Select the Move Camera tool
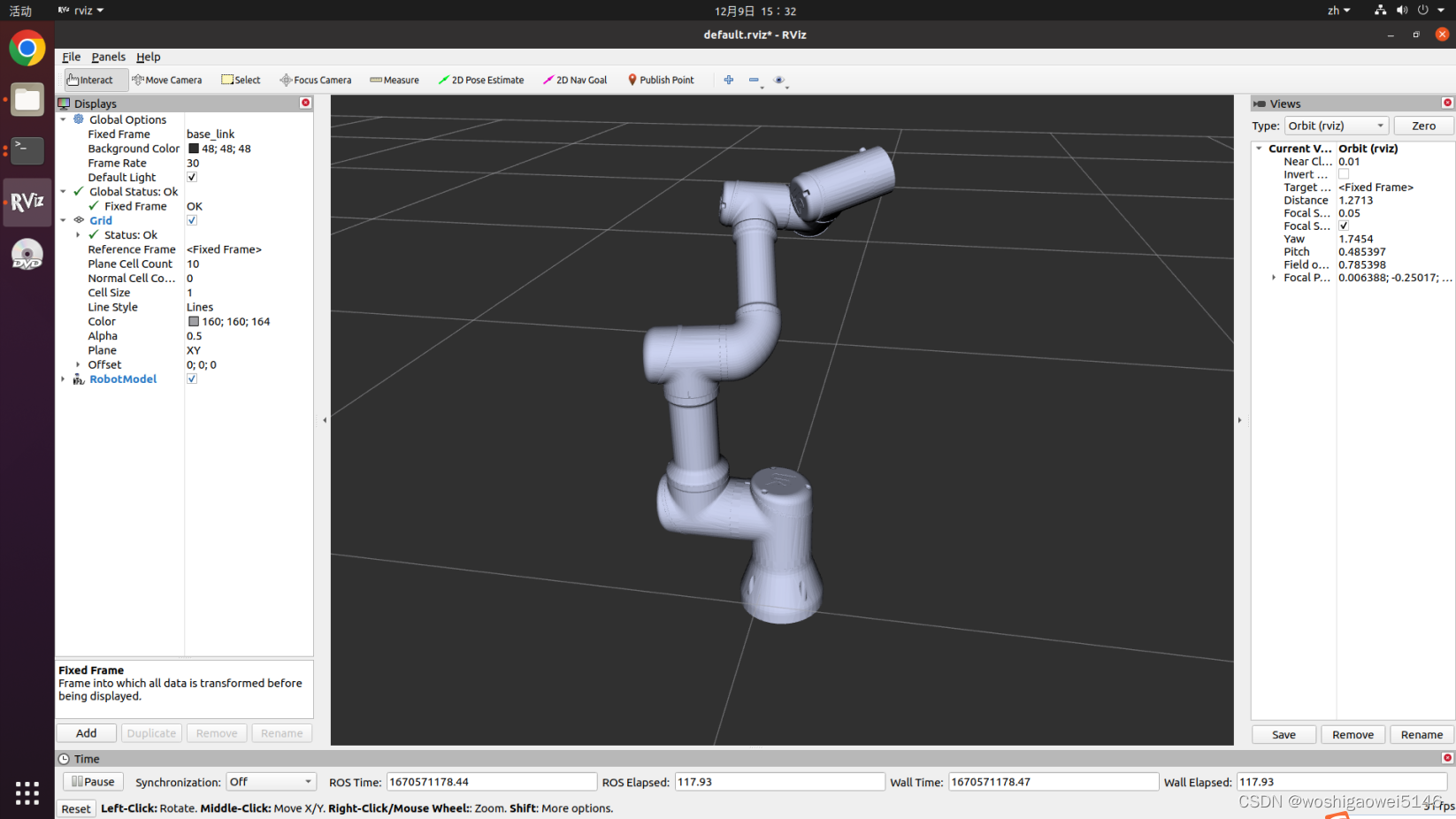Screen dimensions: 1456x819 click(167, 80)
